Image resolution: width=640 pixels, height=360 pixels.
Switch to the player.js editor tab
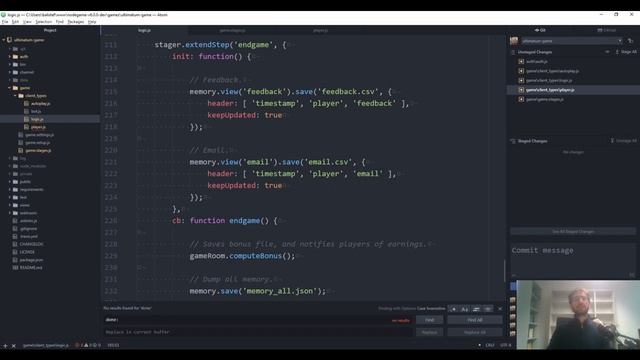320,31
